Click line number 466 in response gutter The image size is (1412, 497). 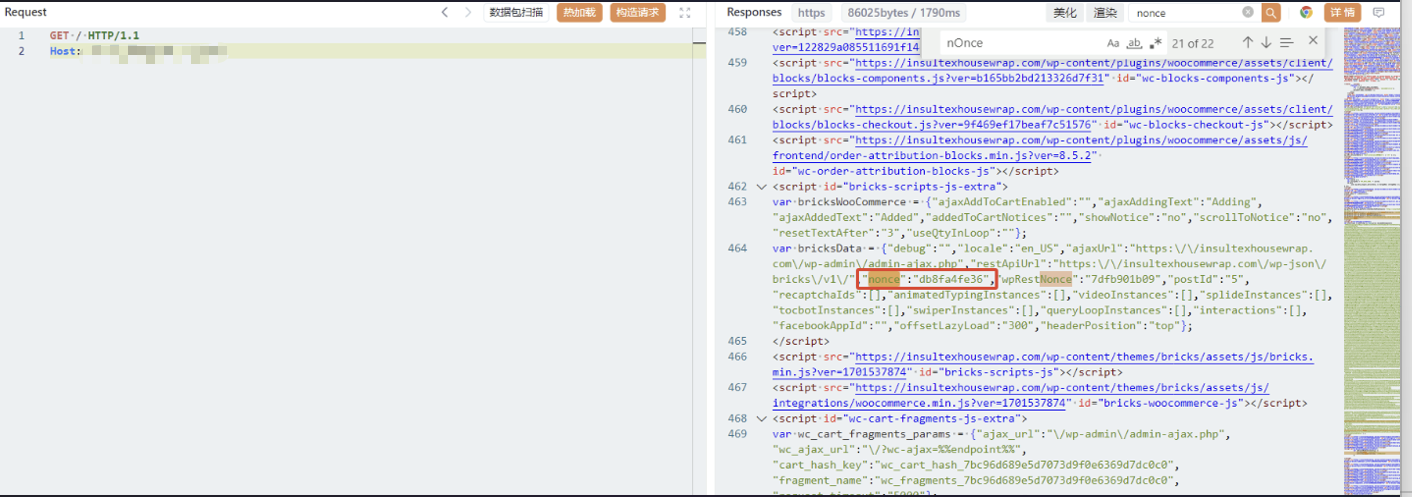coord(738,358)
